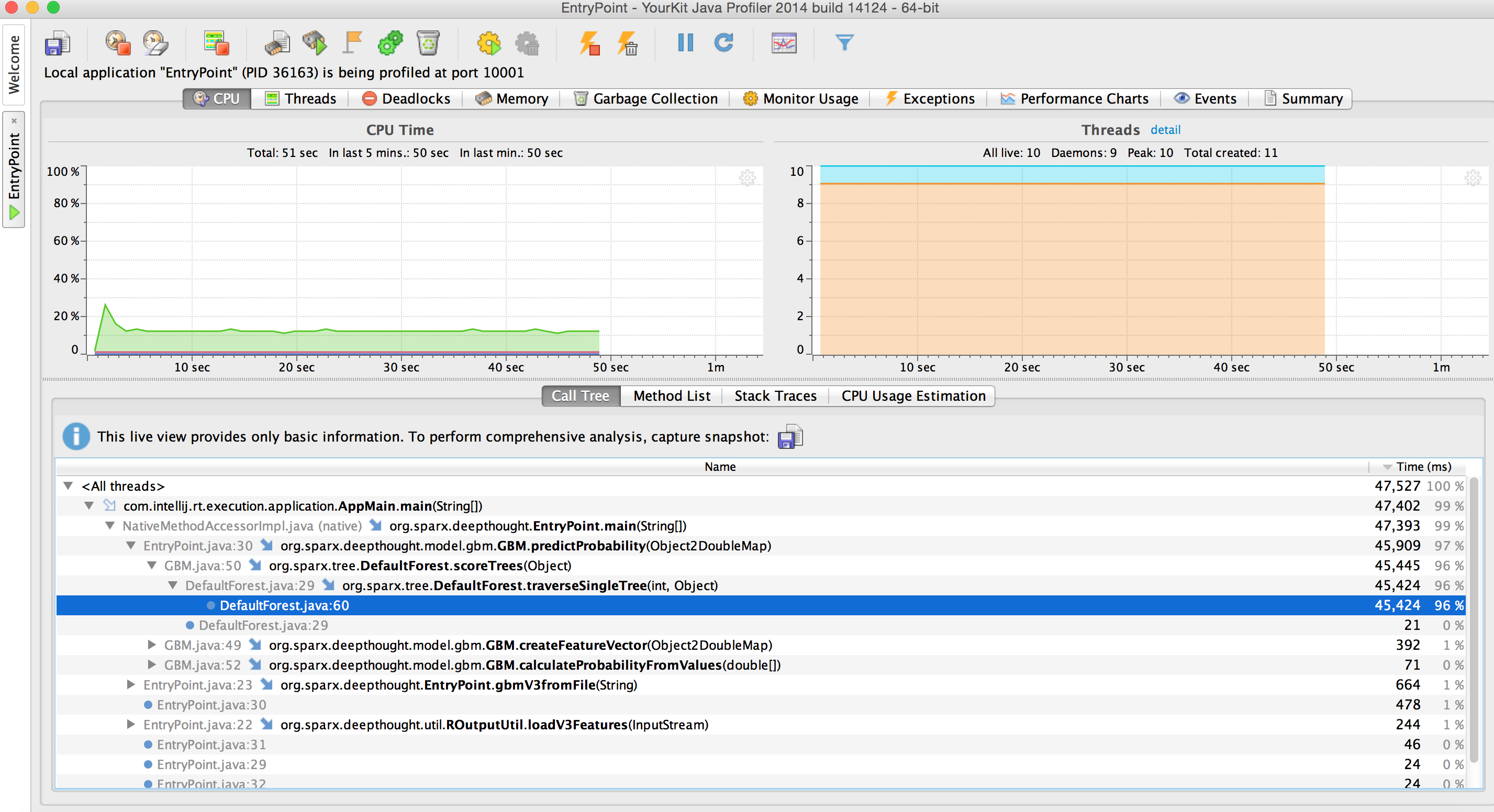This screenshot has width=1494, height=812.
Task: Go to Garbage Collection tab
Action: 645,98
